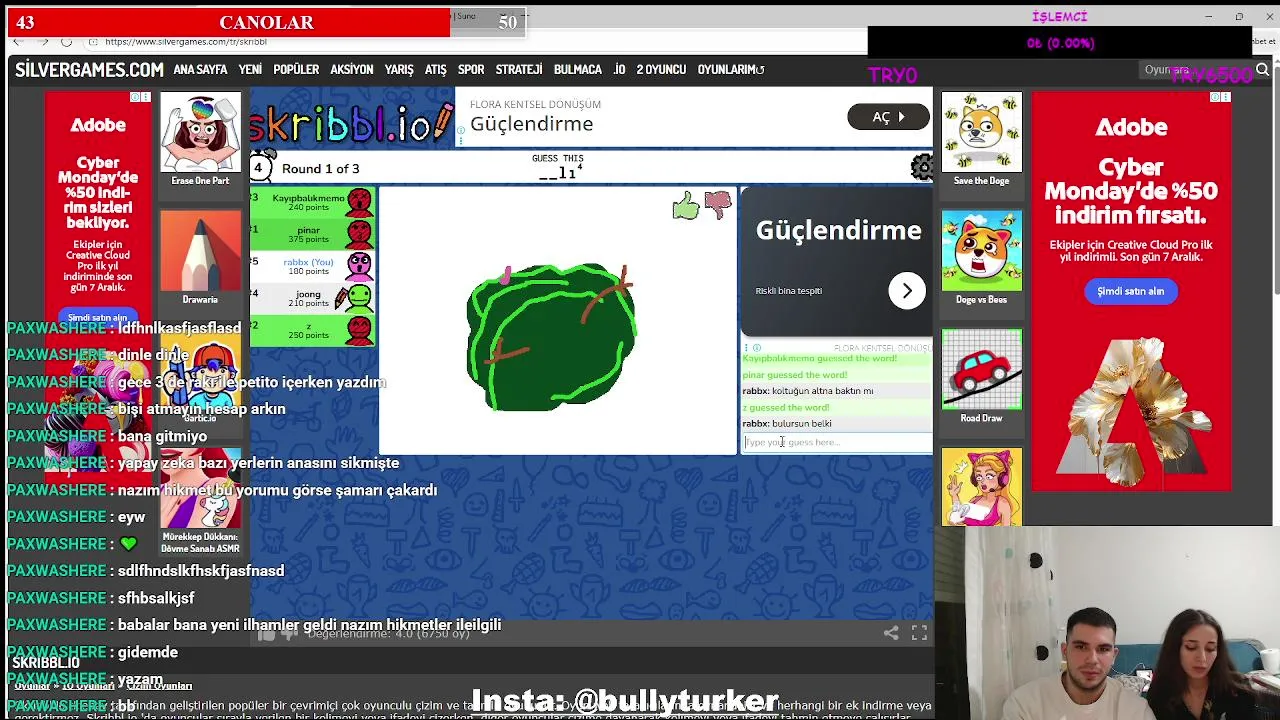1280x720 pixels.
Task: Click the SILVERGAMES.COM site logo
Action: tap(89, 70)
